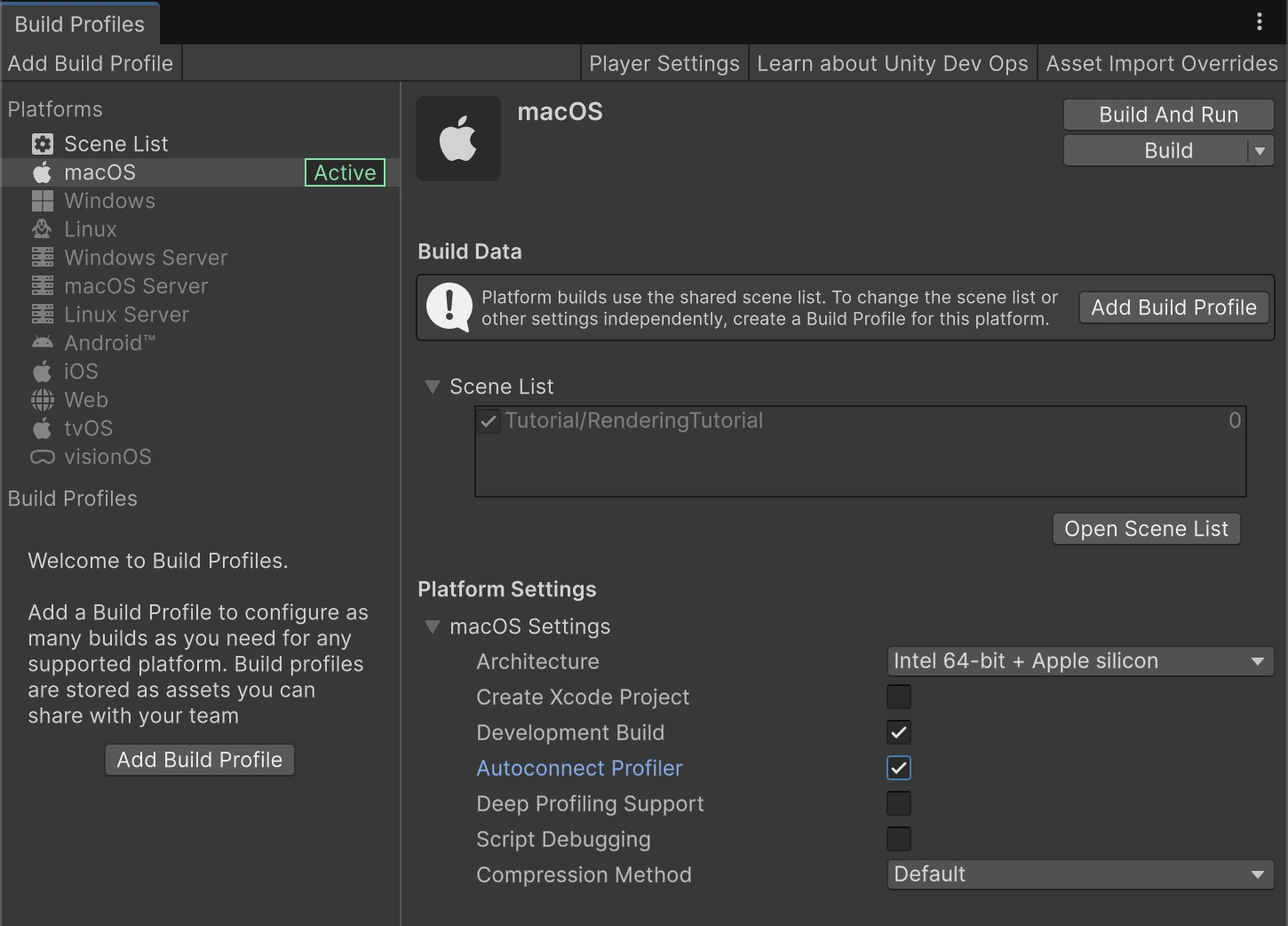Click the iOS apple icon
The image size is (1288, 926).
[43, 371]
